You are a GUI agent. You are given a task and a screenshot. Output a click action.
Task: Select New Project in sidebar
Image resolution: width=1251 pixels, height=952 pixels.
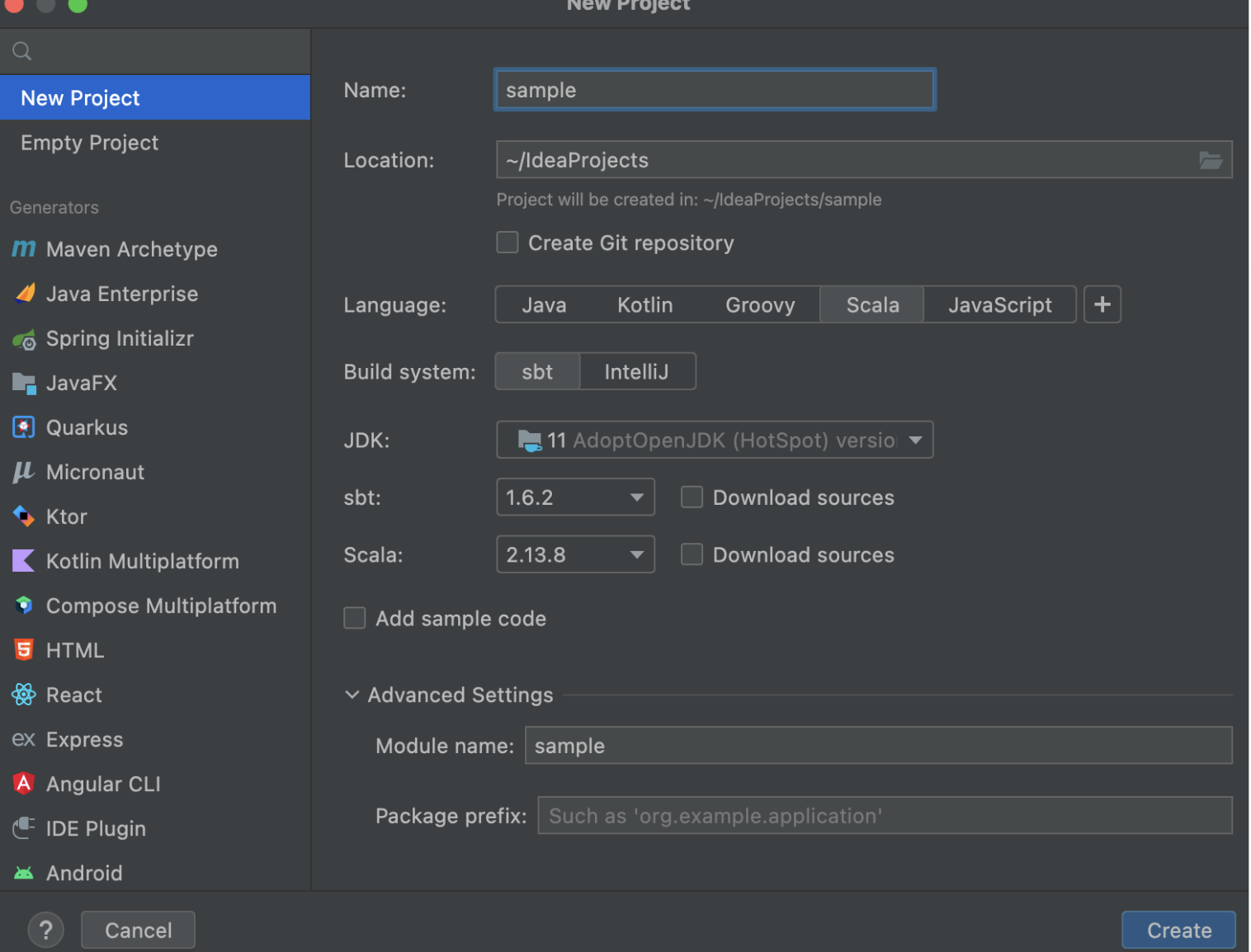(x=155, y=97)
